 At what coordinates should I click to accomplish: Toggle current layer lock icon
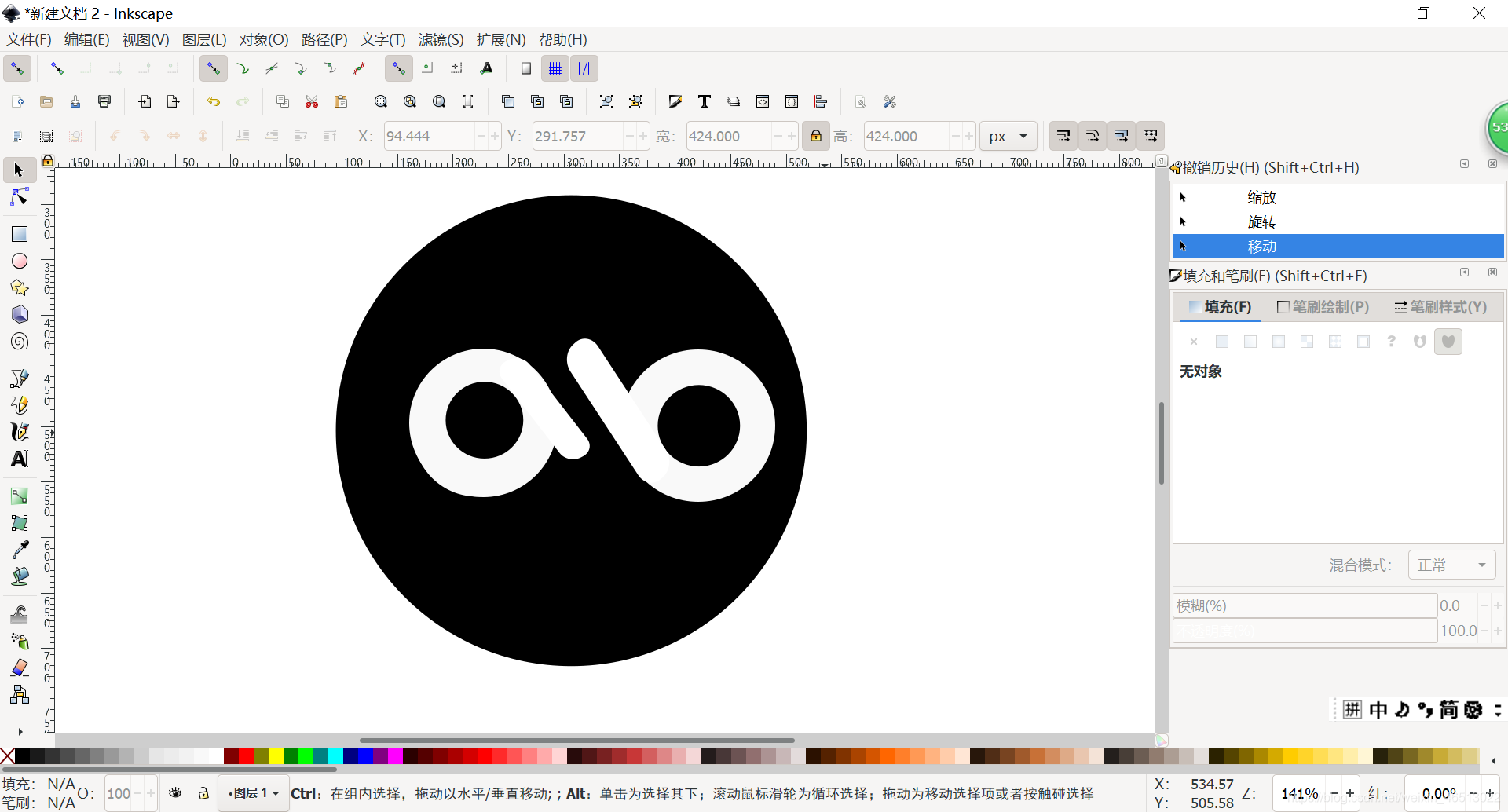[x=203, y=793]
